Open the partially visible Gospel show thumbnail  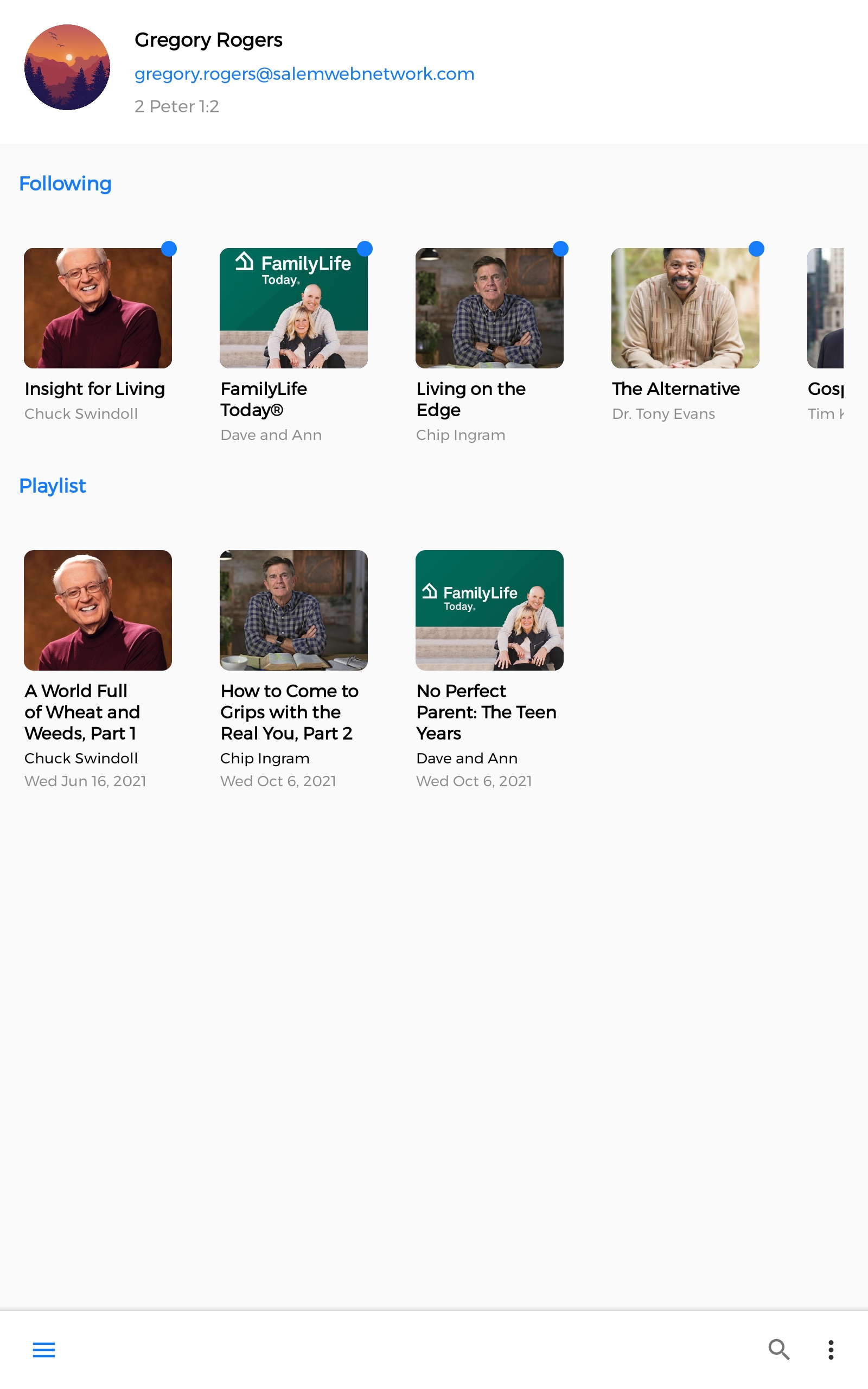825,308
